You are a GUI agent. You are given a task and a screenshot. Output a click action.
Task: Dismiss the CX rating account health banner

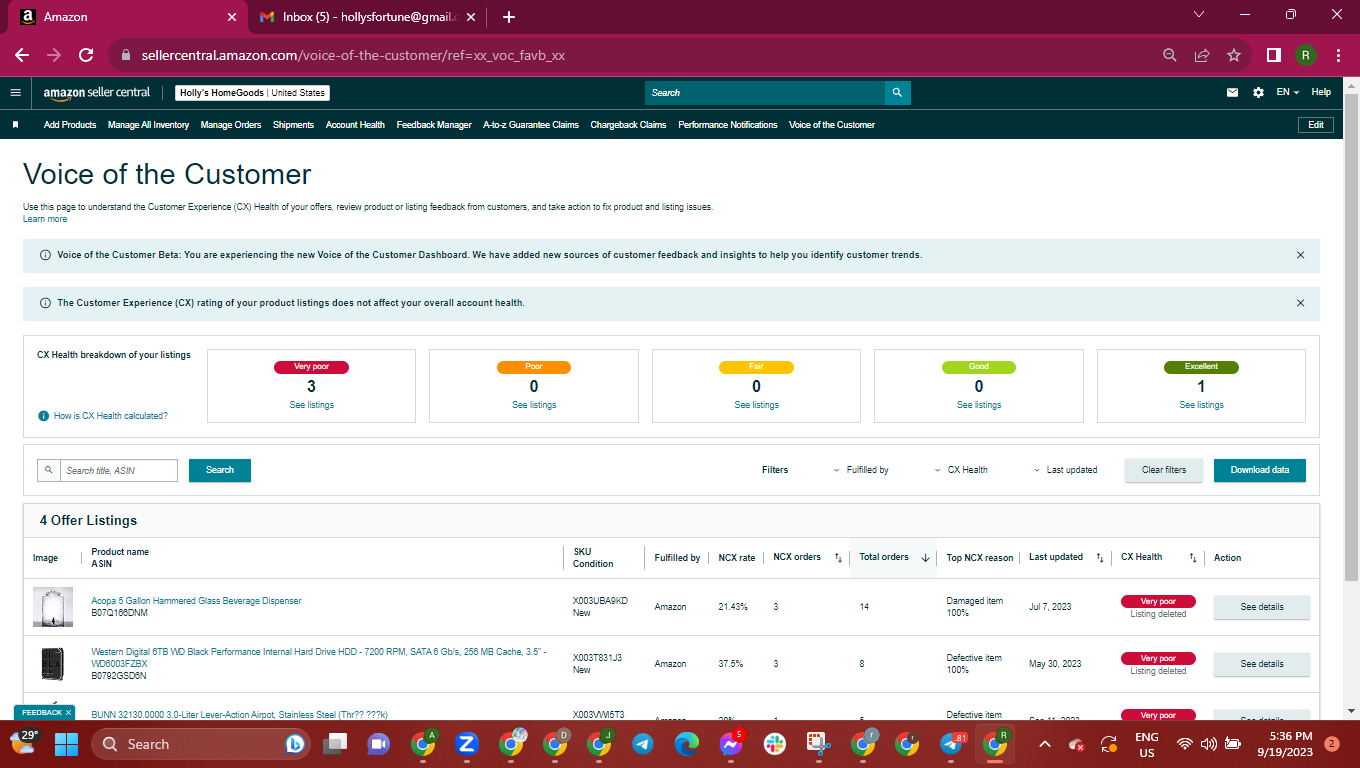click(x=1300, y=303)
